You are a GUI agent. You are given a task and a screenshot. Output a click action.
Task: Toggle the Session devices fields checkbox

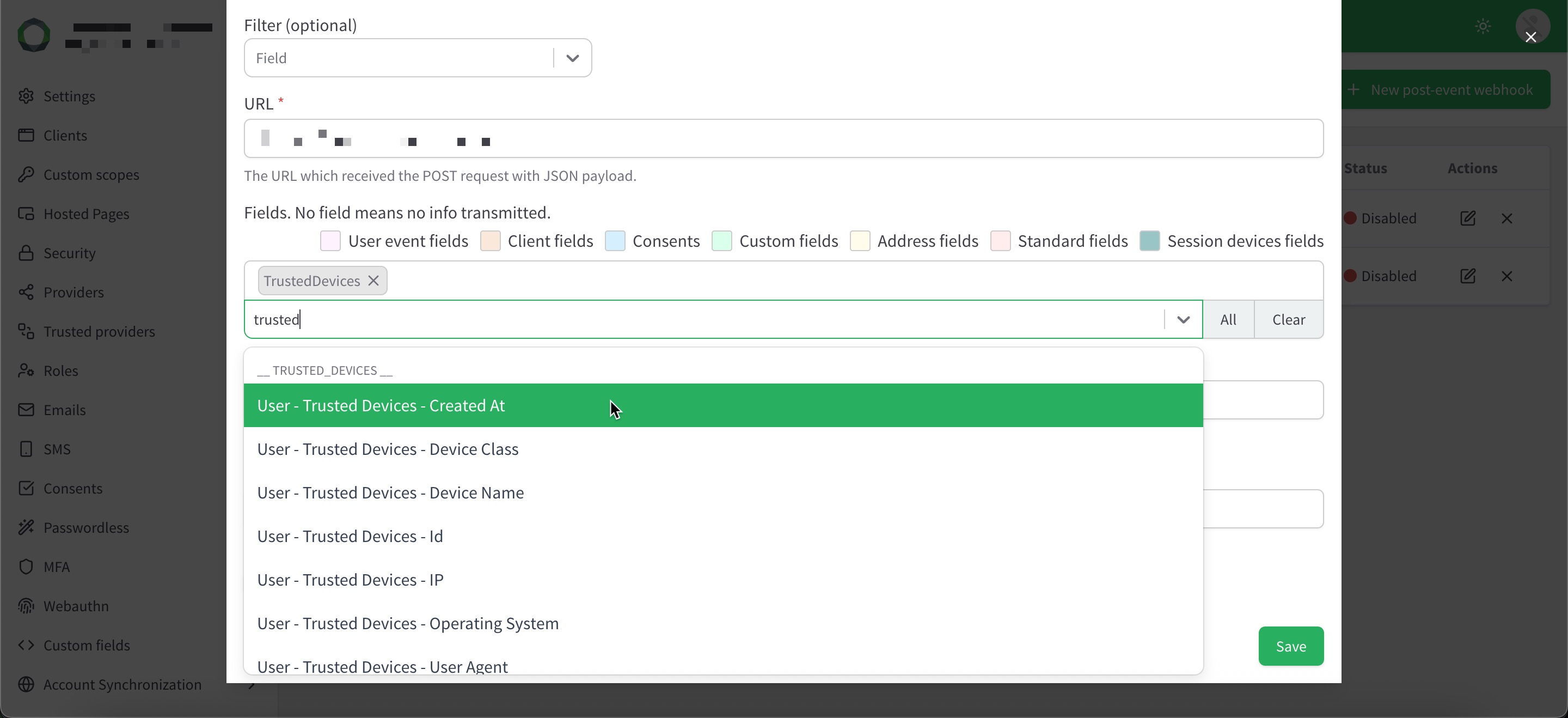[x=1149, y=241]
